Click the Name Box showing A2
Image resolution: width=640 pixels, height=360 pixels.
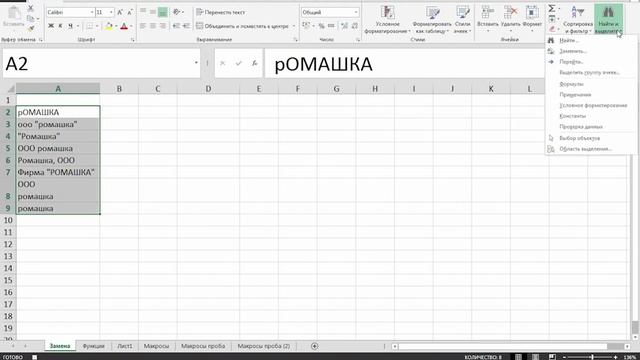(101, 64)
